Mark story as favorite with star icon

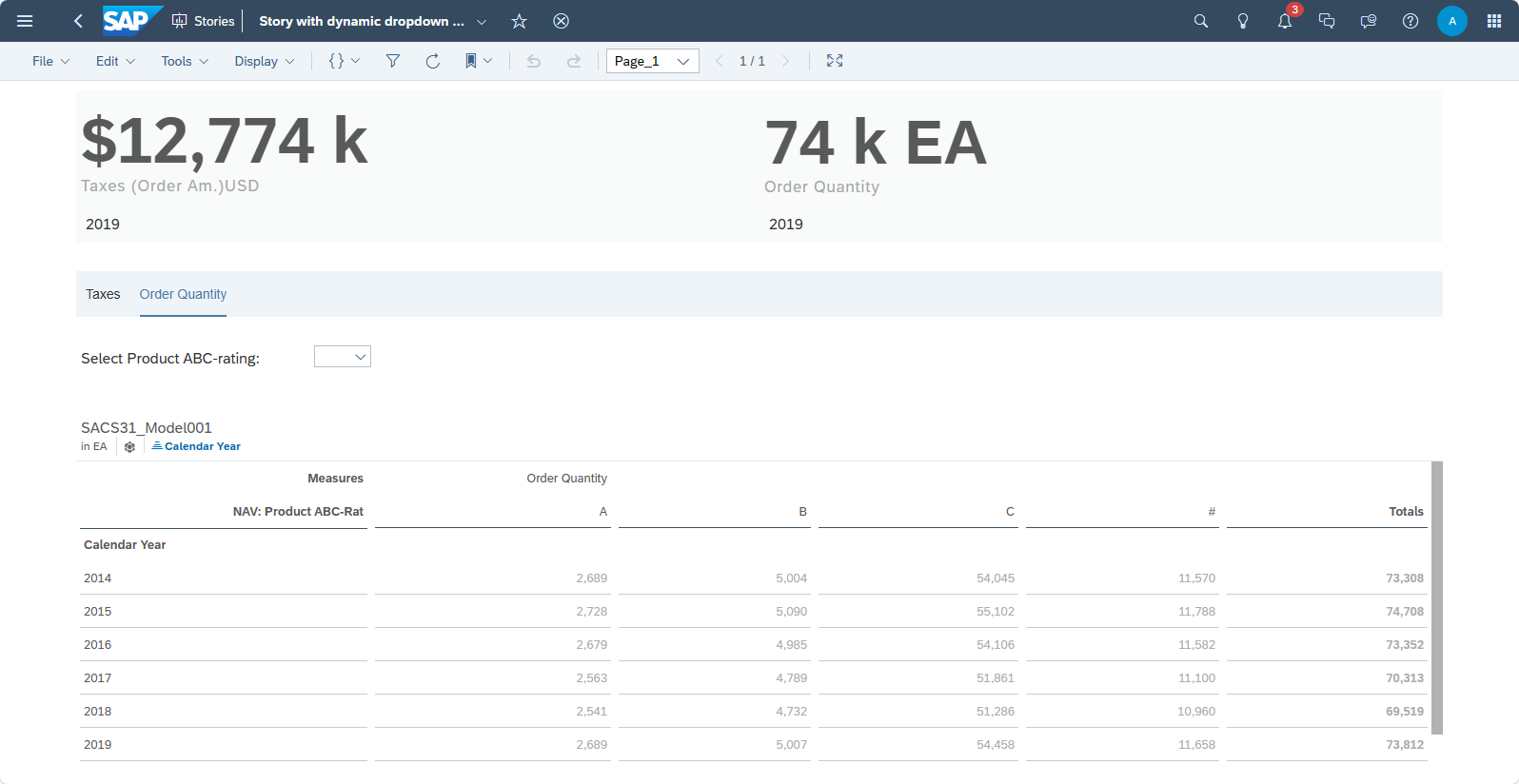[519, 21]
